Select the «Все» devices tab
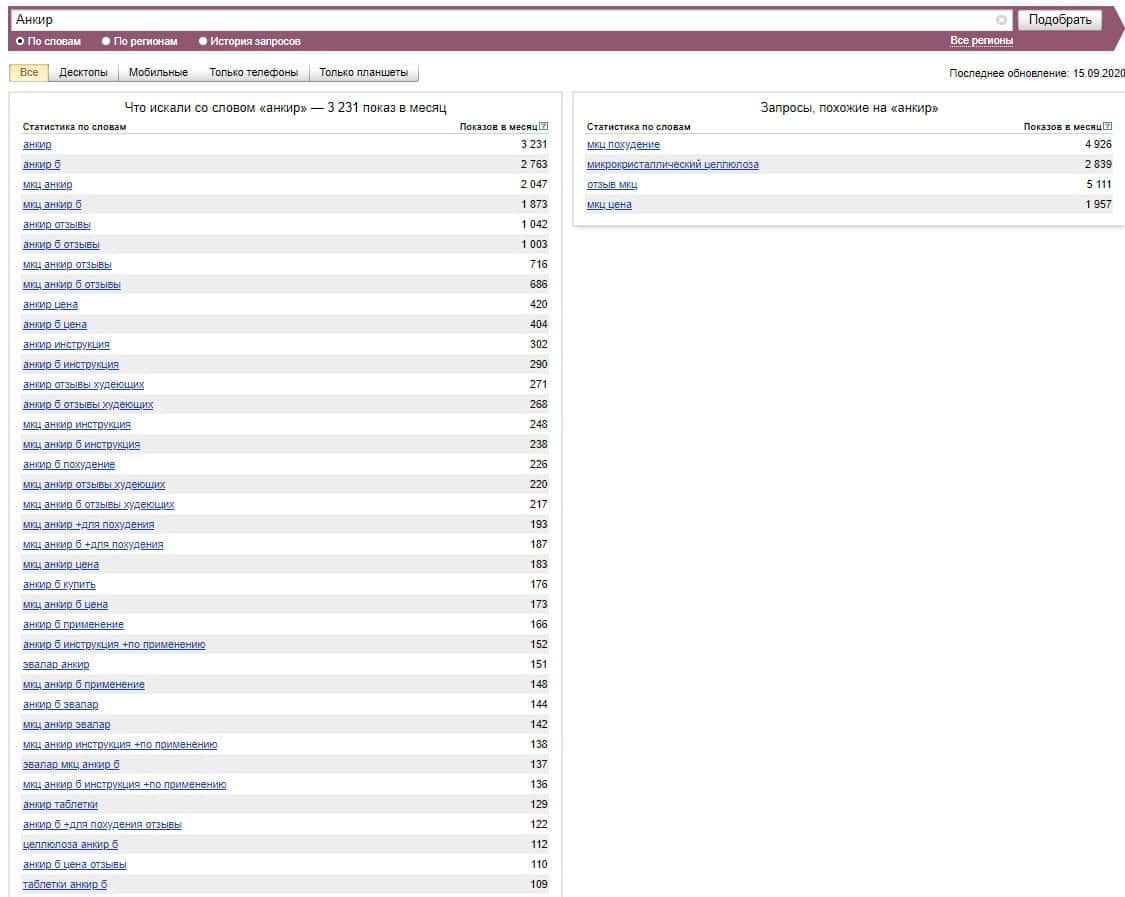The height and width of the screenshot is (897, 1125). (29, 73)
